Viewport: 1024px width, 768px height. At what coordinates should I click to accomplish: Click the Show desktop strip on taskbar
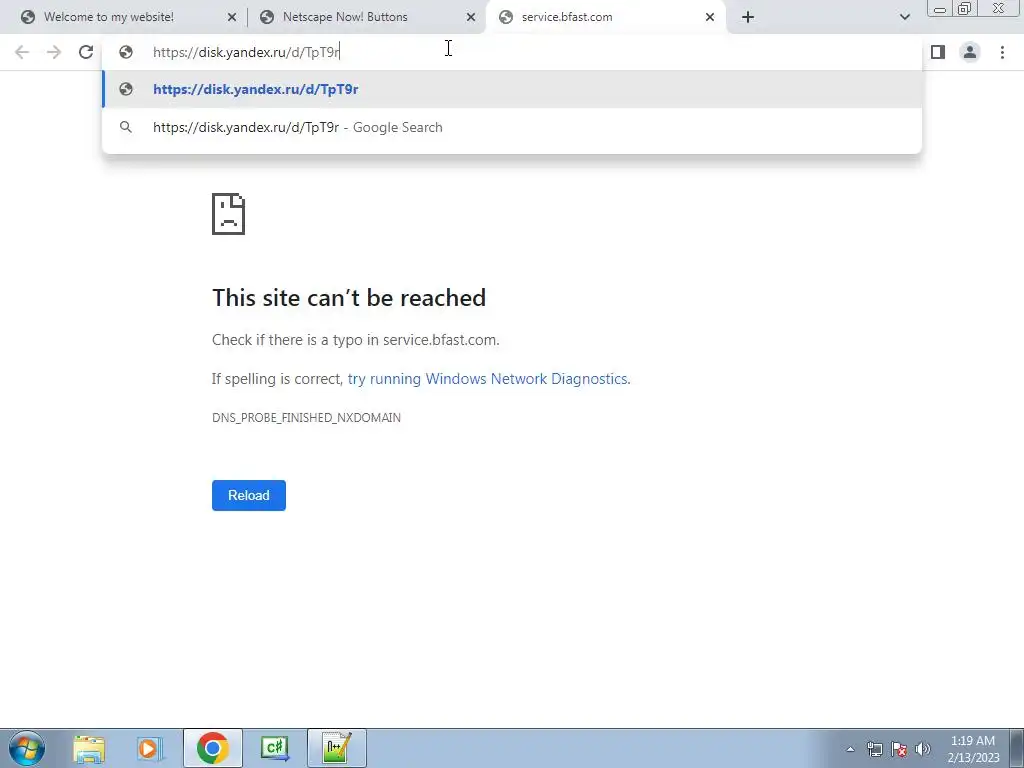click(x=1016, y=748)
